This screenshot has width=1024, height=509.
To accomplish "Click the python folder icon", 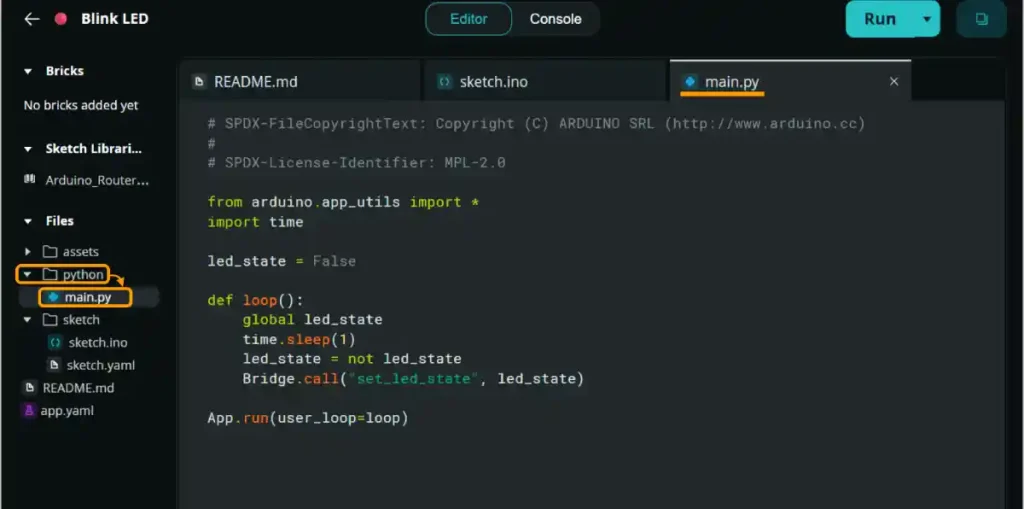I will 50,274.
